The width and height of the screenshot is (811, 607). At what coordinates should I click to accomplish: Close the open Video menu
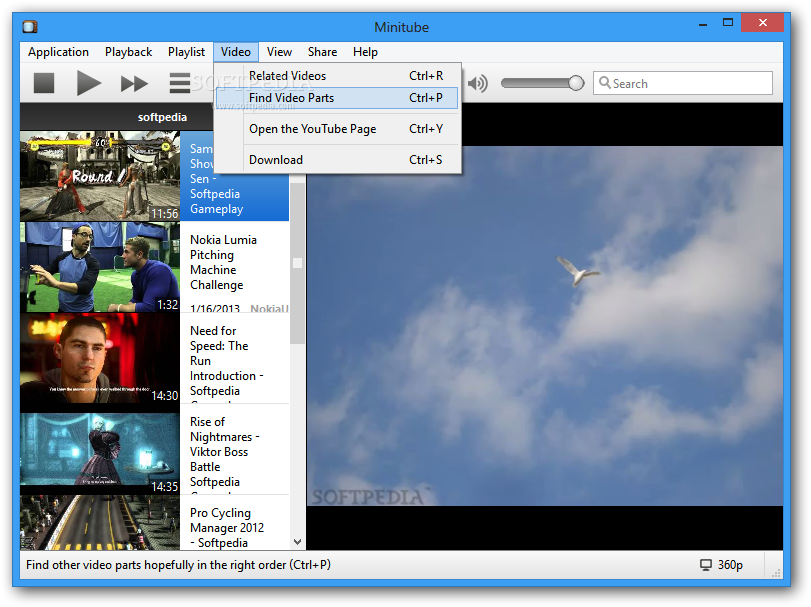pos(236,52)
